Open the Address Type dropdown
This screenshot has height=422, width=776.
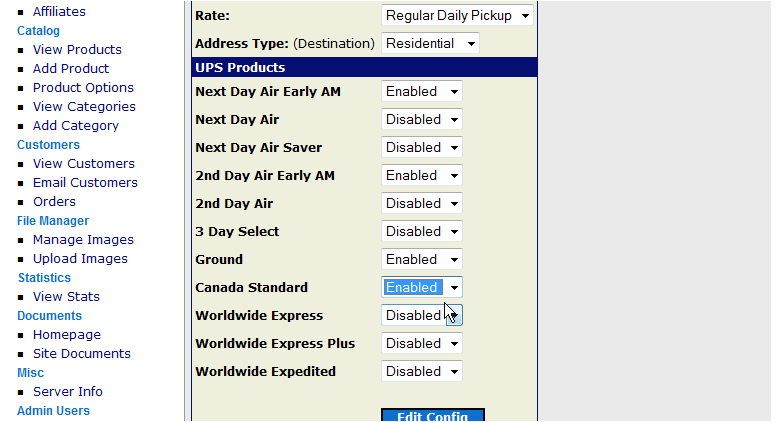[430, 44]
